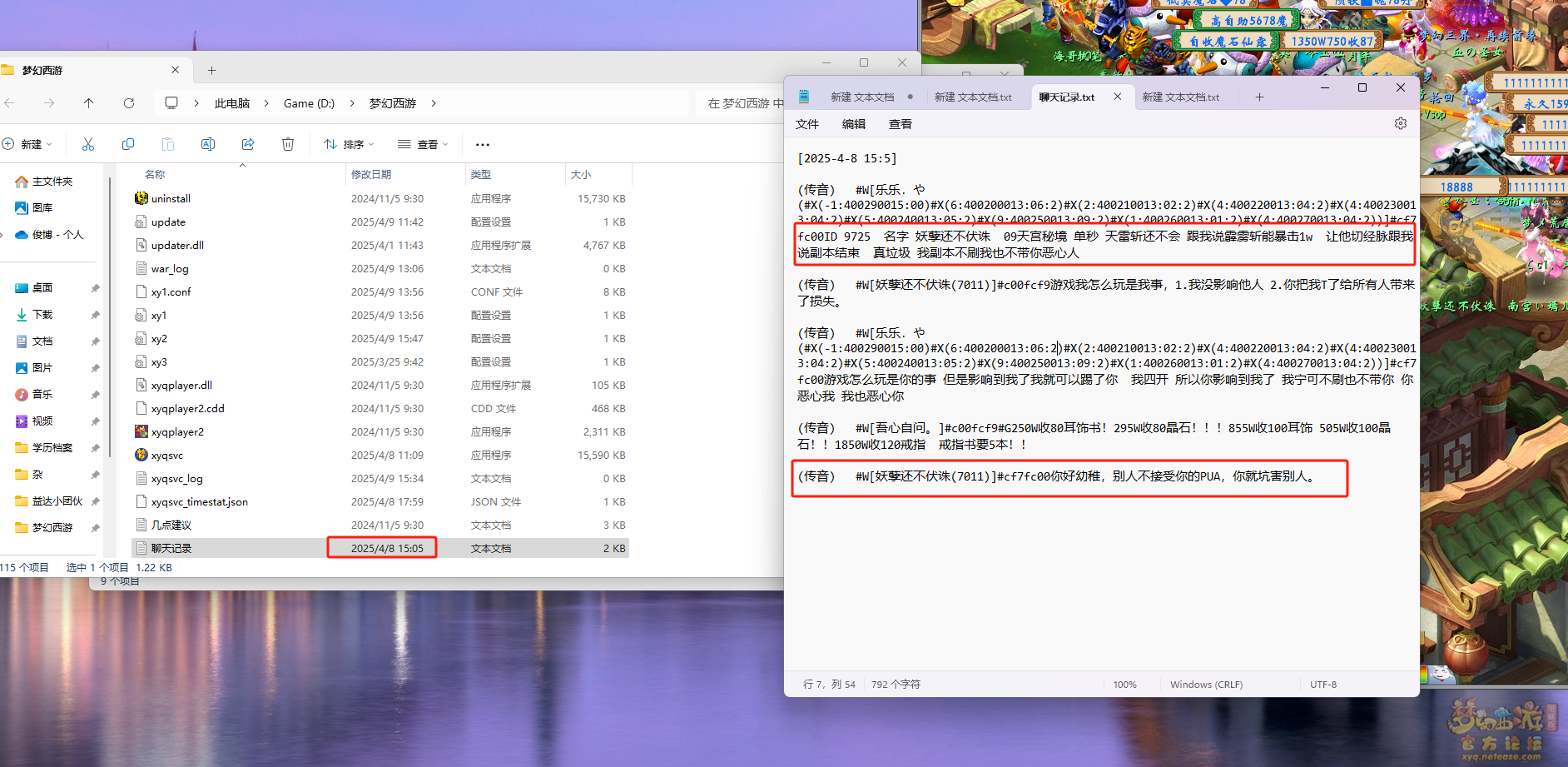Viewport: 1568px width, 767px height.
Task: Navigate back in Explorer
Action: point(10,103)
